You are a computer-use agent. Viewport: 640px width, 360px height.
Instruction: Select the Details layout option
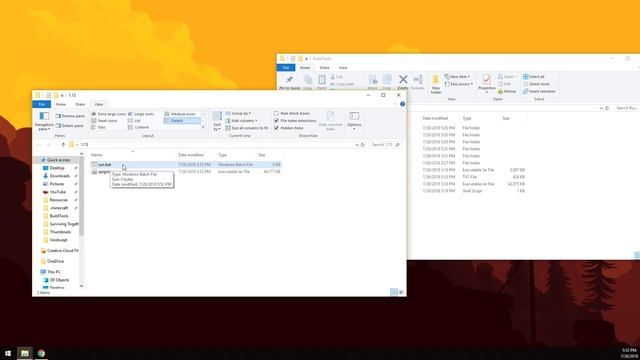pyautogui.click(x=182, y=121)
